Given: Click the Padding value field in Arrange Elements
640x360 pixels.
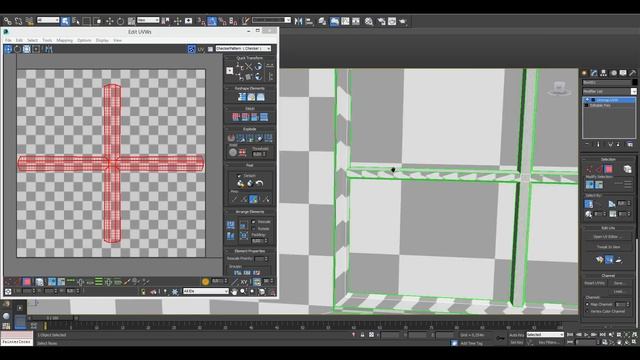Looking at the screenshot, I should 257,241.
